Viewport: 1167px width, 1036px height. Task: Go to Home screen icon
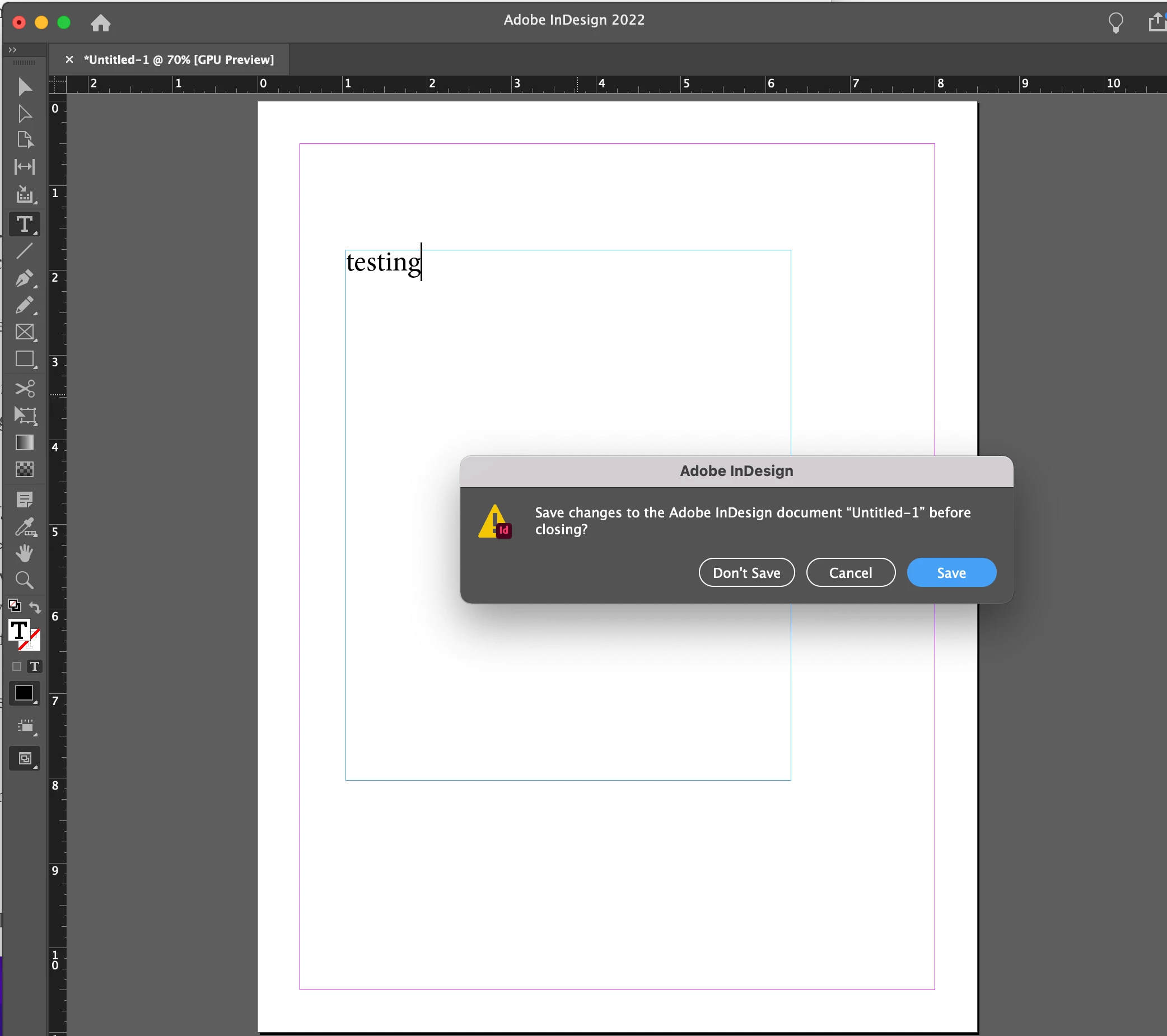[x=100, y=23]
